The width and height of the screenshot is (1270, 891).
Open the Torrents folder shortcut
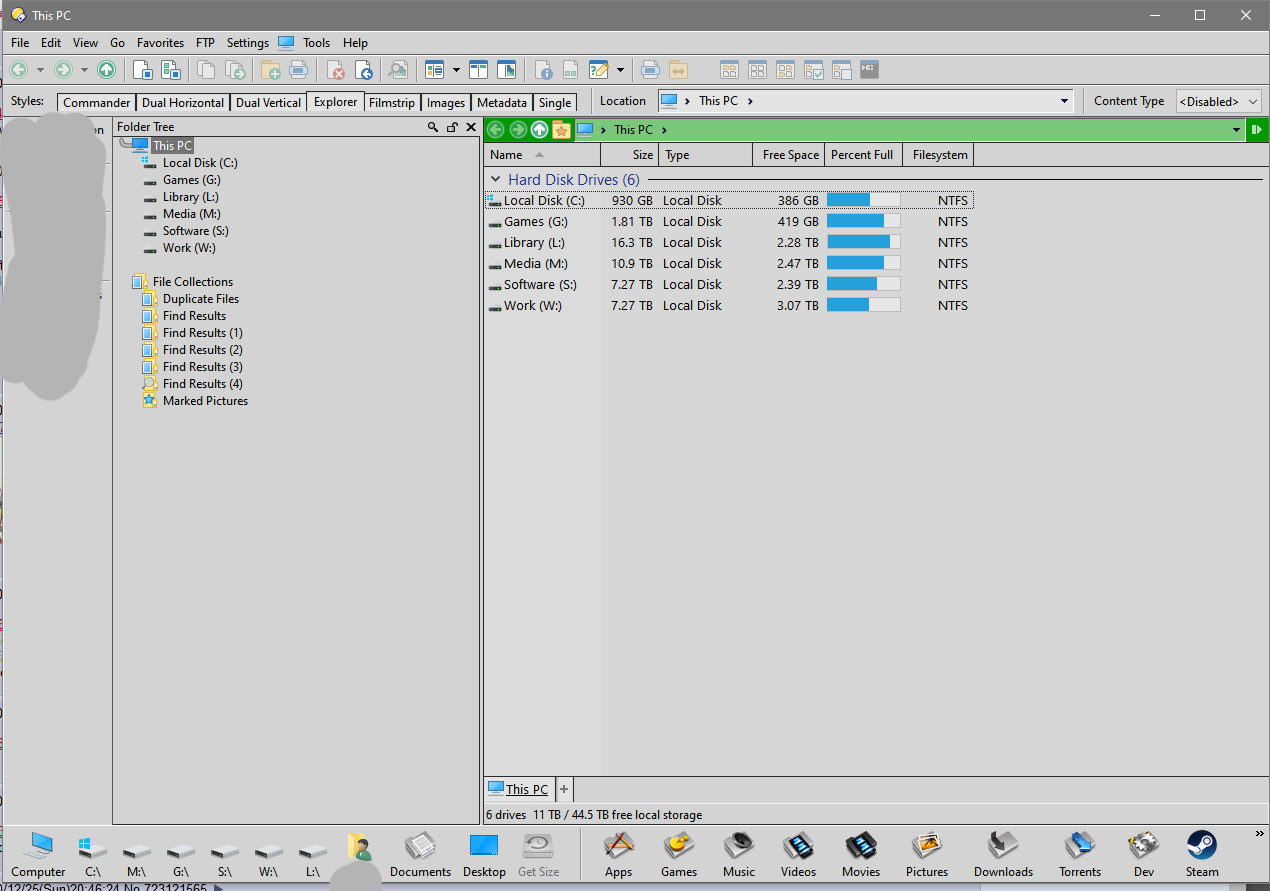coord(1079,855)
